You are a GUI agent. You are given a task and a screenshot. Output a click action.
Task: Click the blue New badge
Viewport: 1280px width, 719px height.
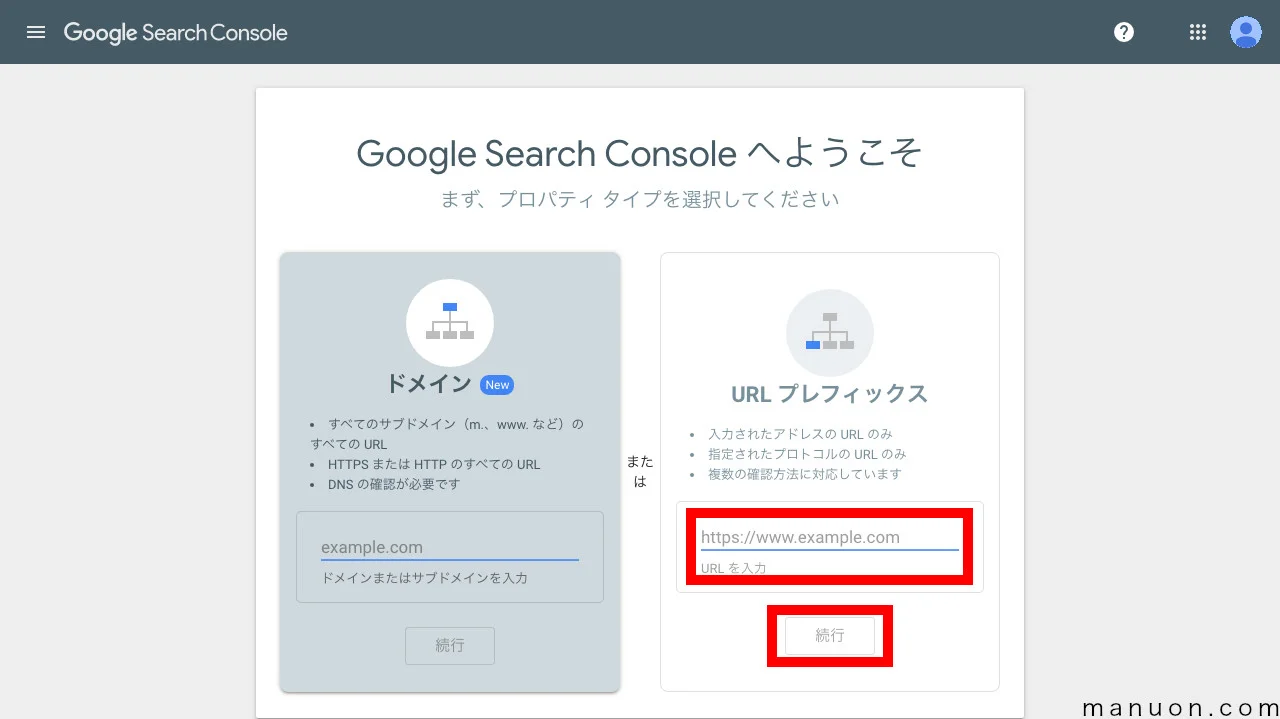(497, 384)
